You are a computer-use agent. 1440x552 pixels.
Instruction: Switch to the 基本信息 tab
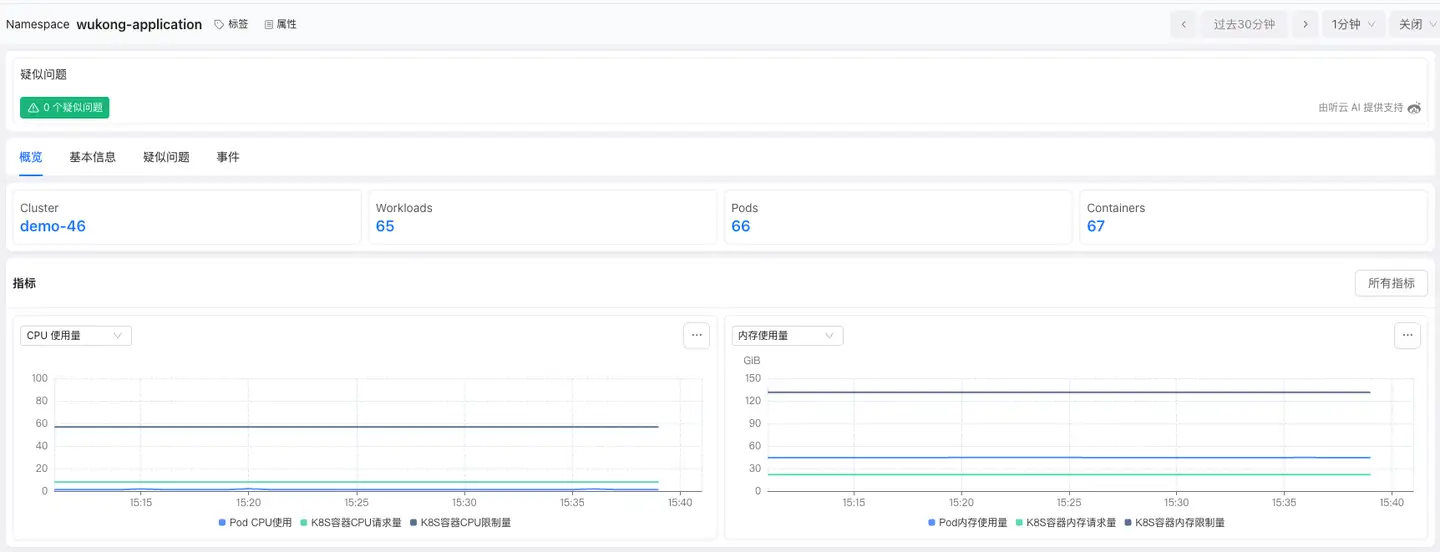(92, 157)
